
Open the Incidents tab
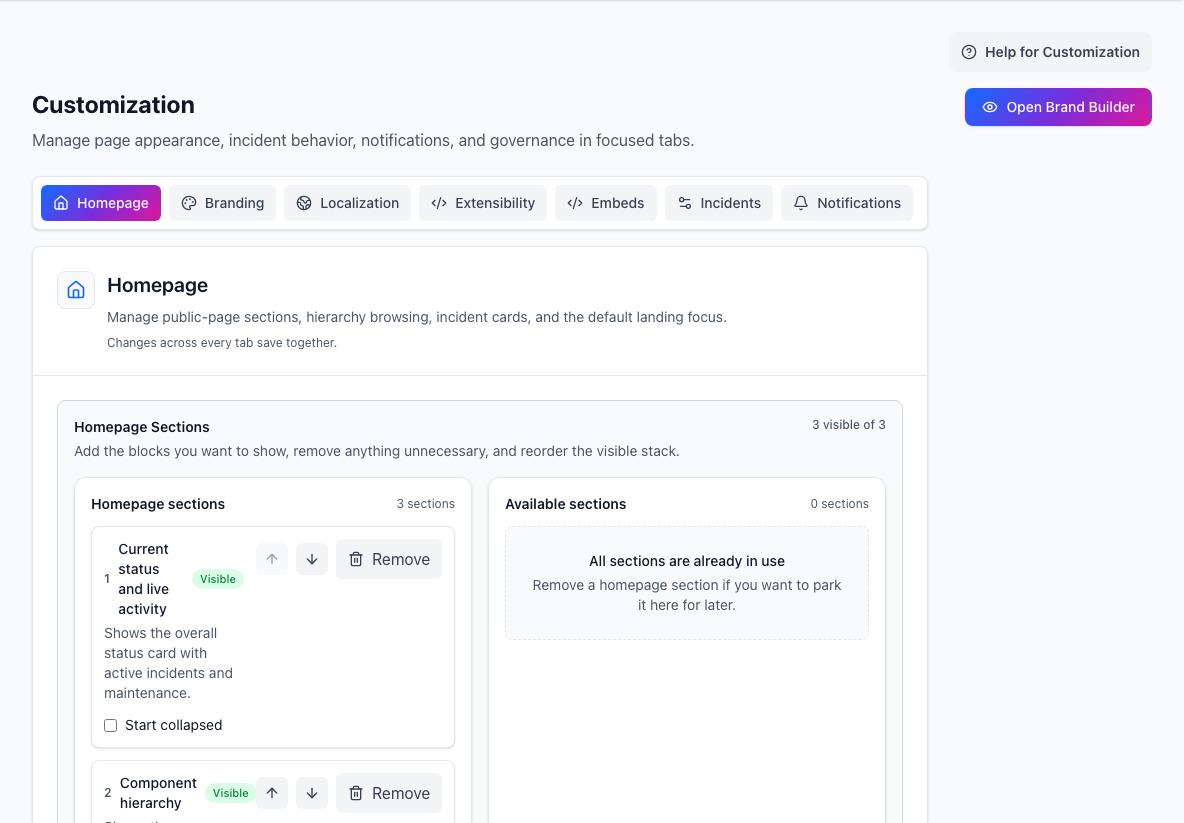pyautogui.click(x=719, y=203)
